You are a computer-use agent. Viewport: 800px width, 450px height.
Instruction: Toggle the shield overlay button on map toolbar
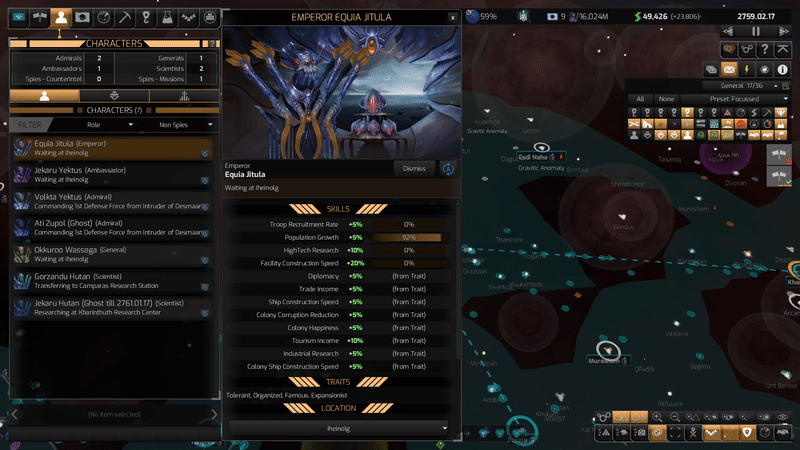click(746, 433)
